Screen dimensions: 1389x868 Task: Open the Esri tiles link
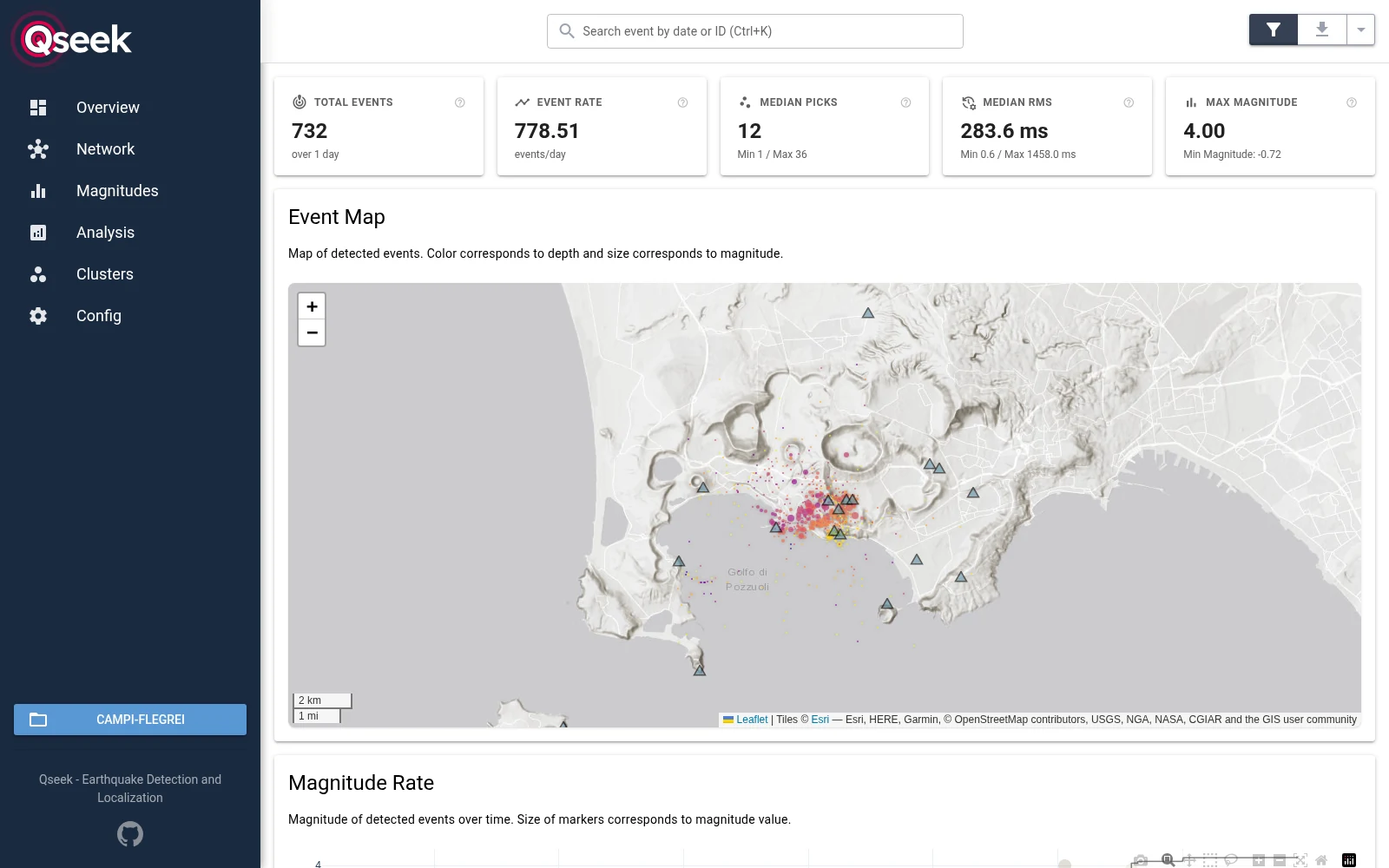[820, 720]
